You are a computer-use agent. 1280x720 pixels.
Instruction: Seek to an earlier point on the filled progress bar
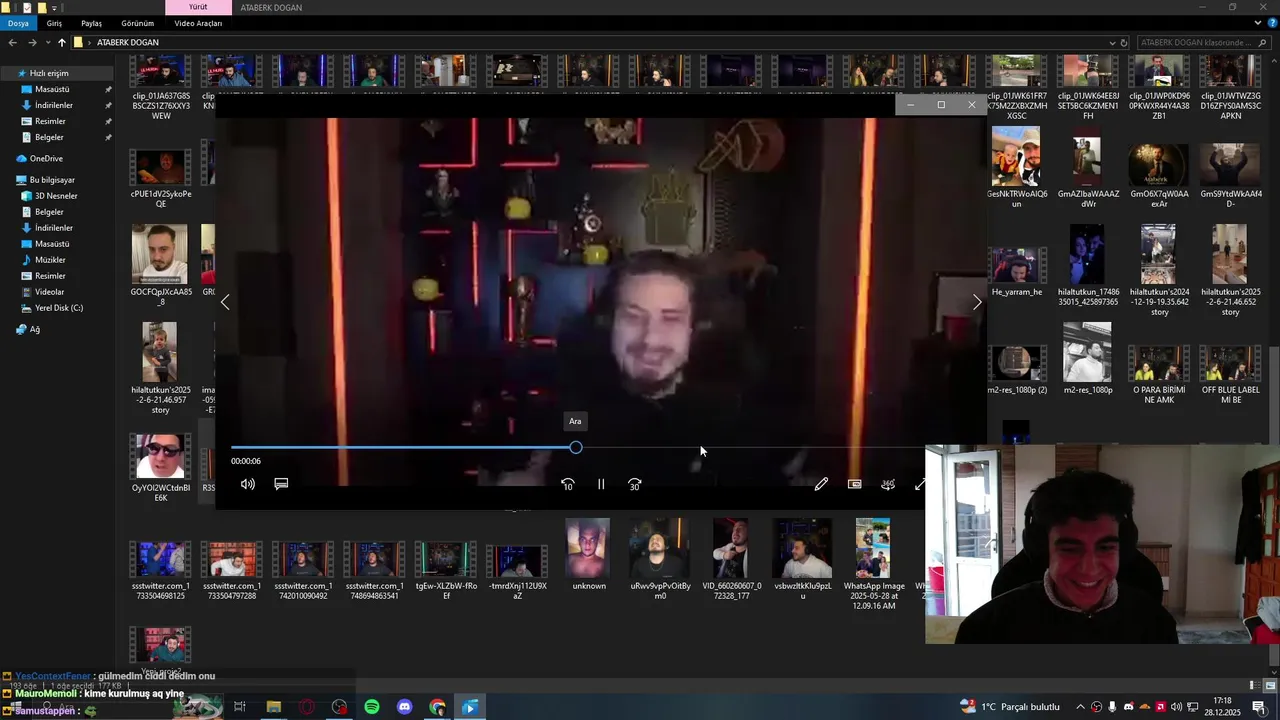tap(400, 448)
